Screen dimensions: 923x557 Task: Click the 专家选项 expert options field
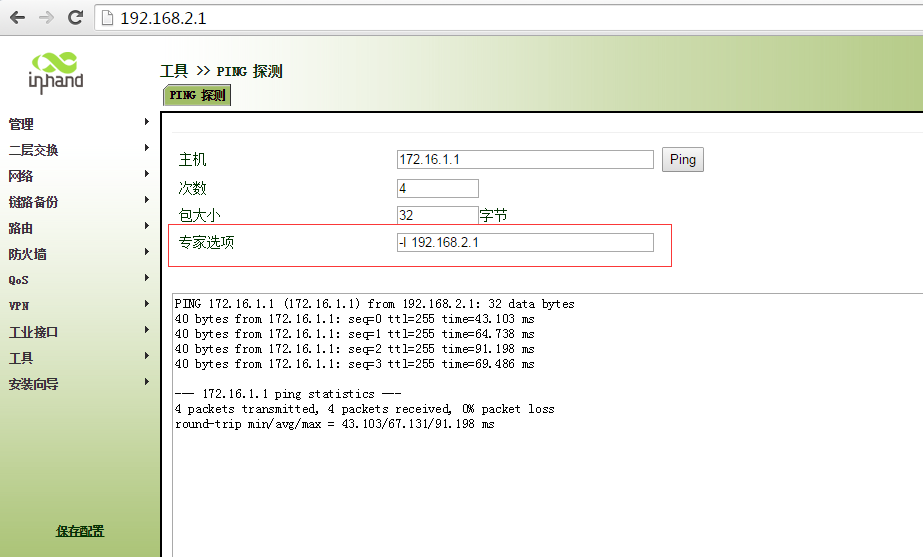(x=525, y=242)
